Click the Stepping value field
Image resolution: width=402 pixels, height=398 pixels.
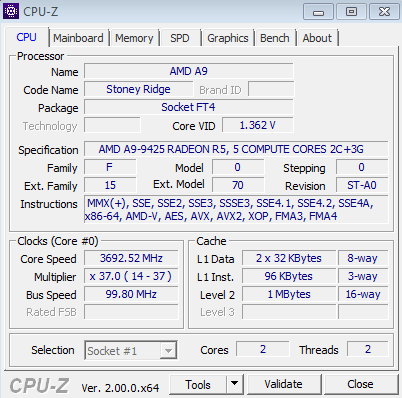pyautogui.click(x=362, y=167)
